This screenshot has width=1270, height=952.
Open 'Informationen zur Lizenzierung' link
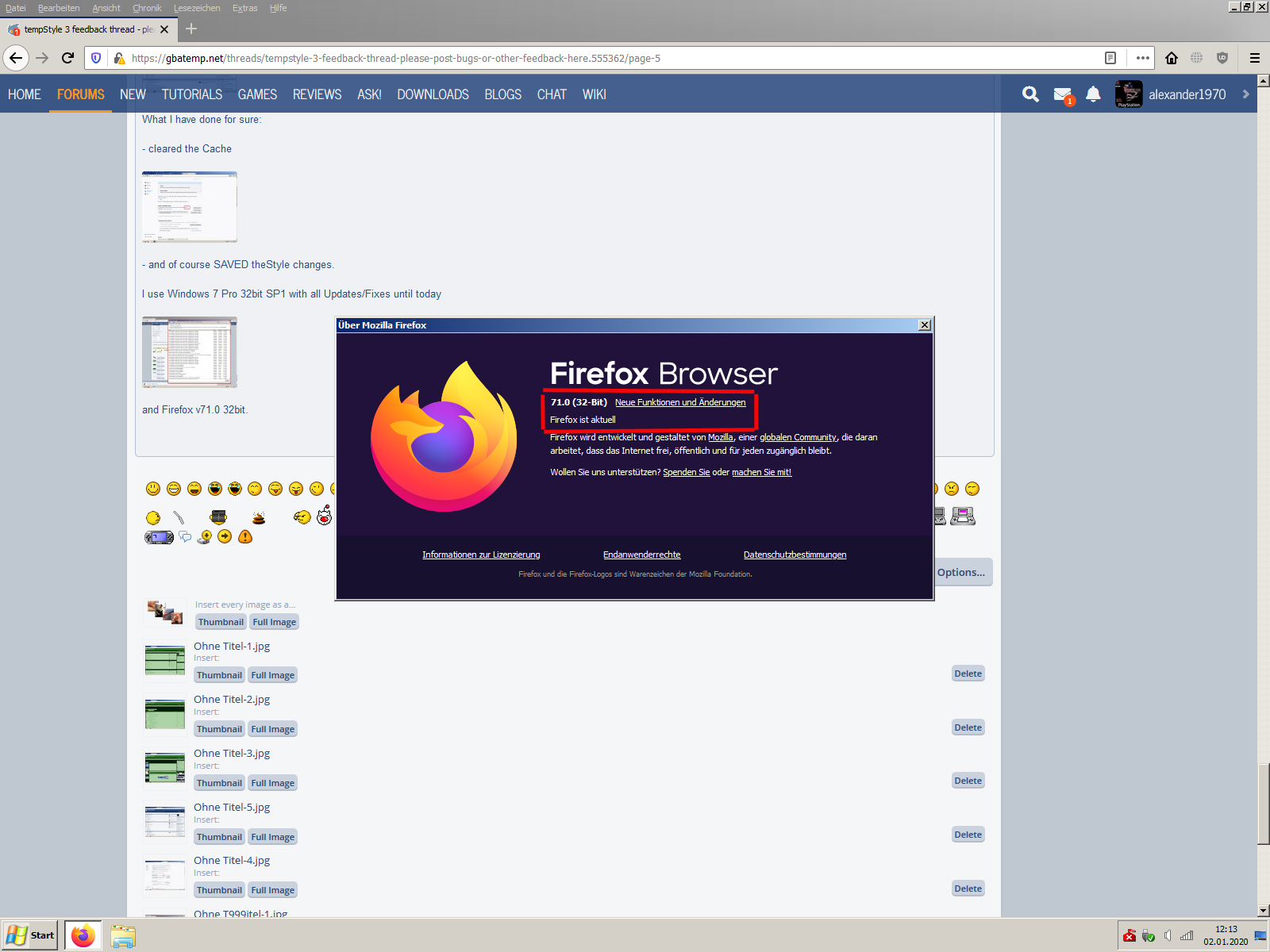coord(481,555)
